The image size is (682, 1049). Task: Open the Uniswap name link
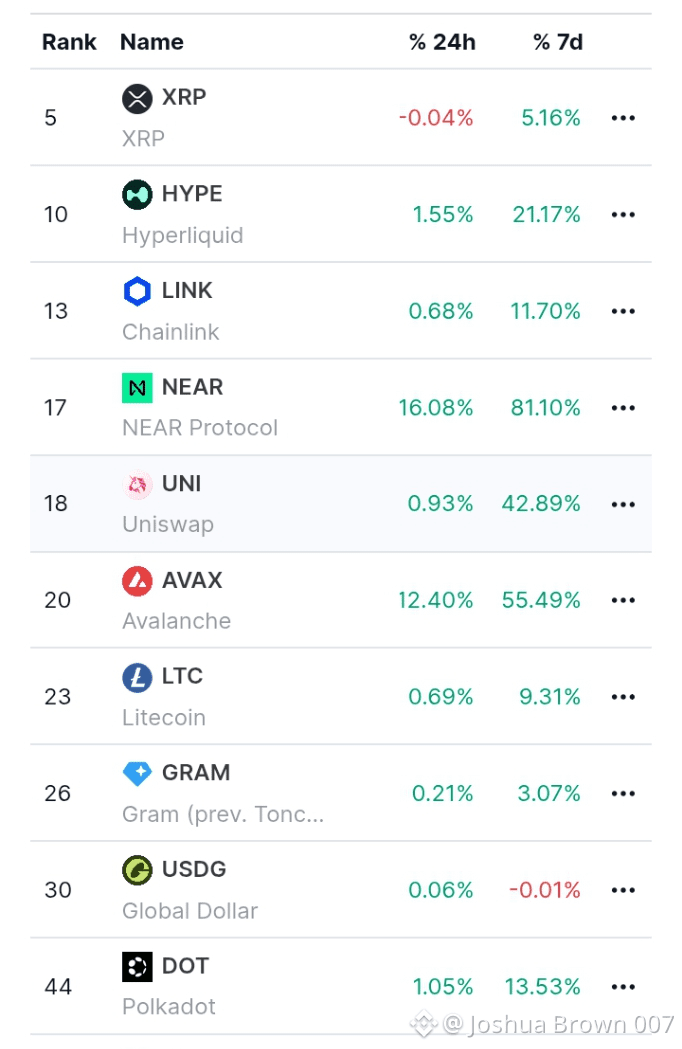[168, 524]
